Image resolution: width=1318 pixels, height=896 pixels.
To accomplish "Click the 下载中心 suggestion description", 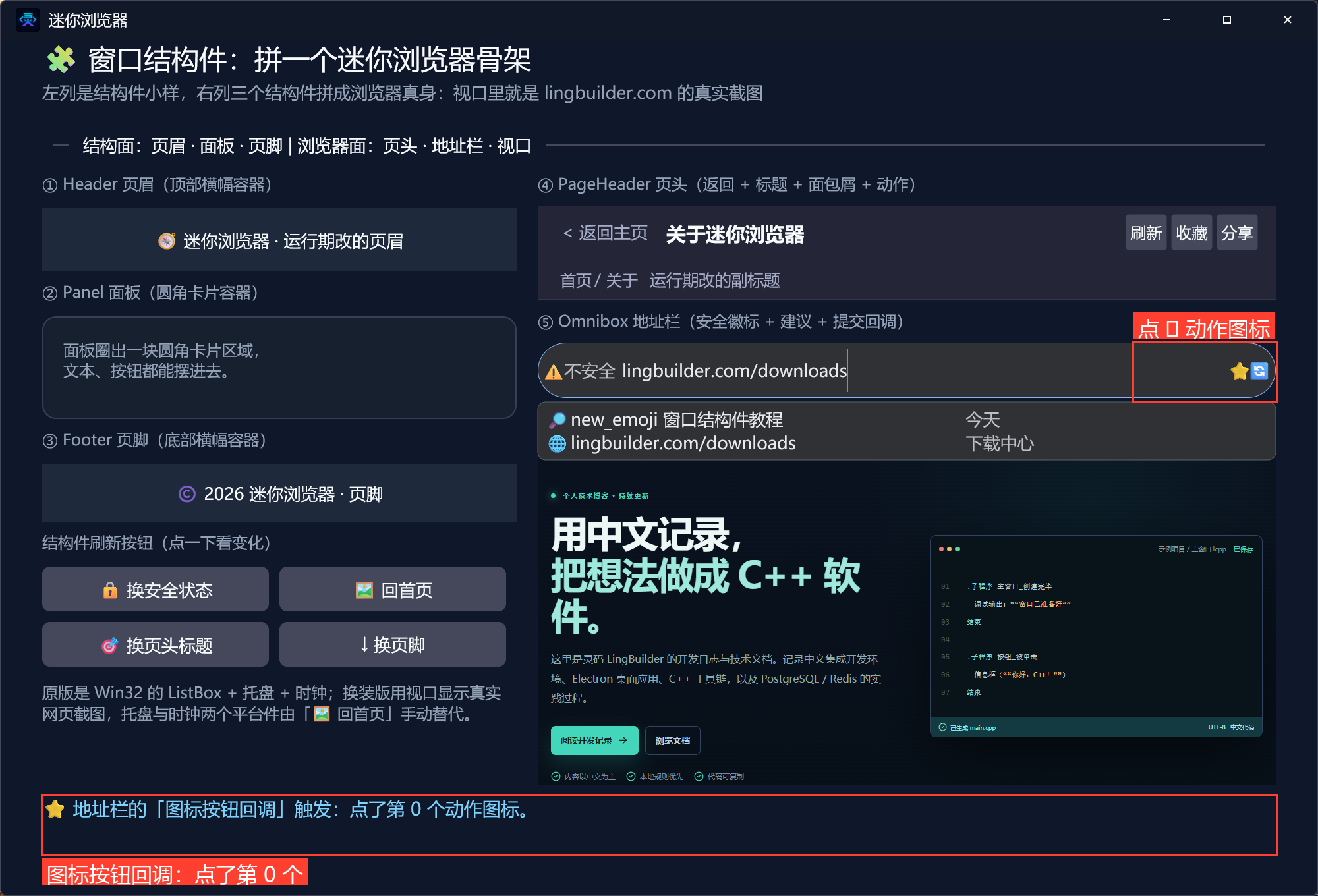I will coord(1000,444).
